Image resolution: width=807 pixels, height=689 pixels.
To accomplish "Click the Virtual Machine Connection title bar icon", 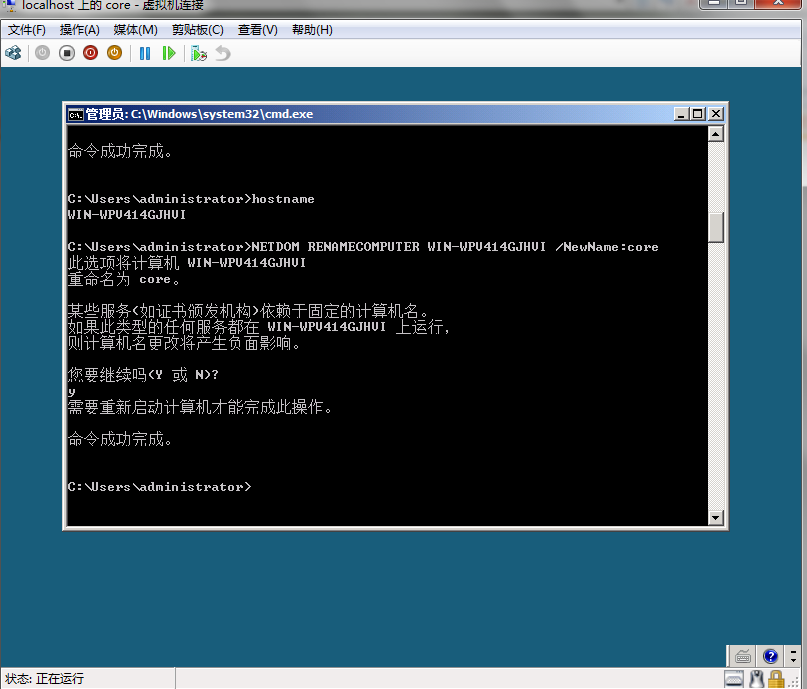I will coord(10,5).
